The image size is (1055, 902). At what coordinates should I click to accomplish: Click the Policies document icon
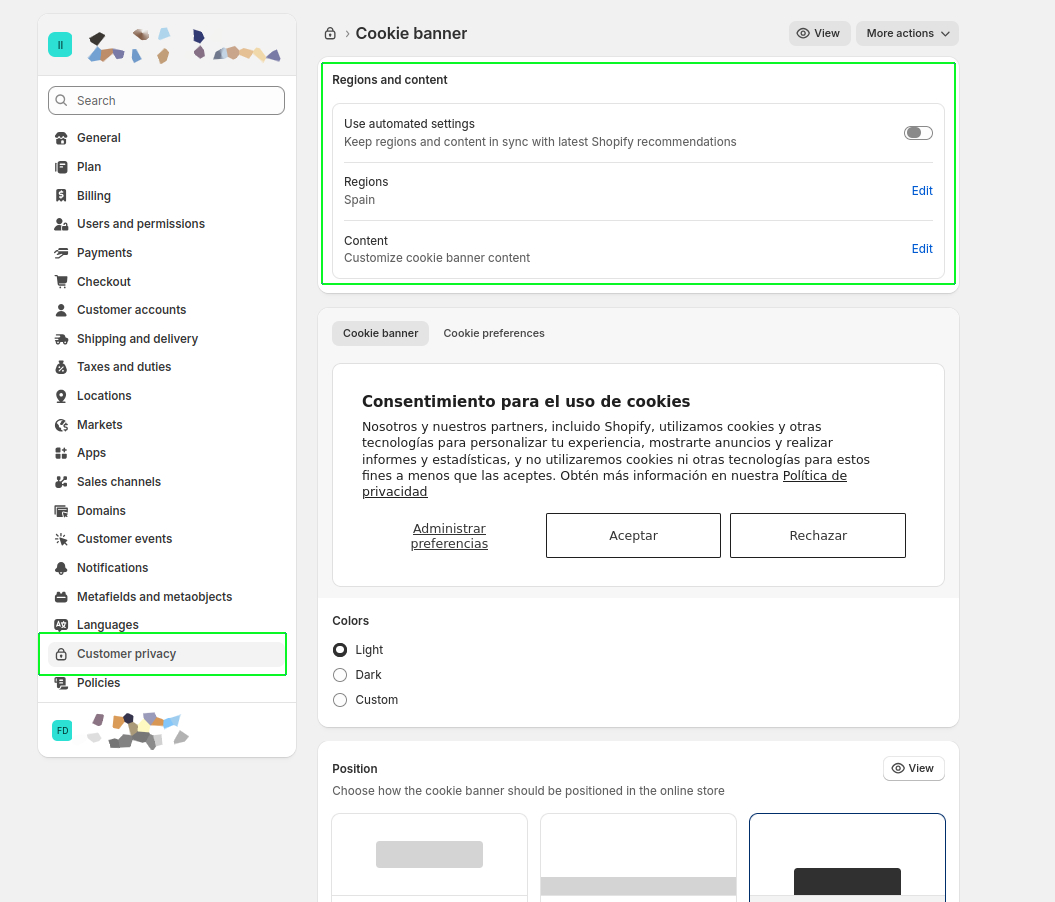[61, 683]
